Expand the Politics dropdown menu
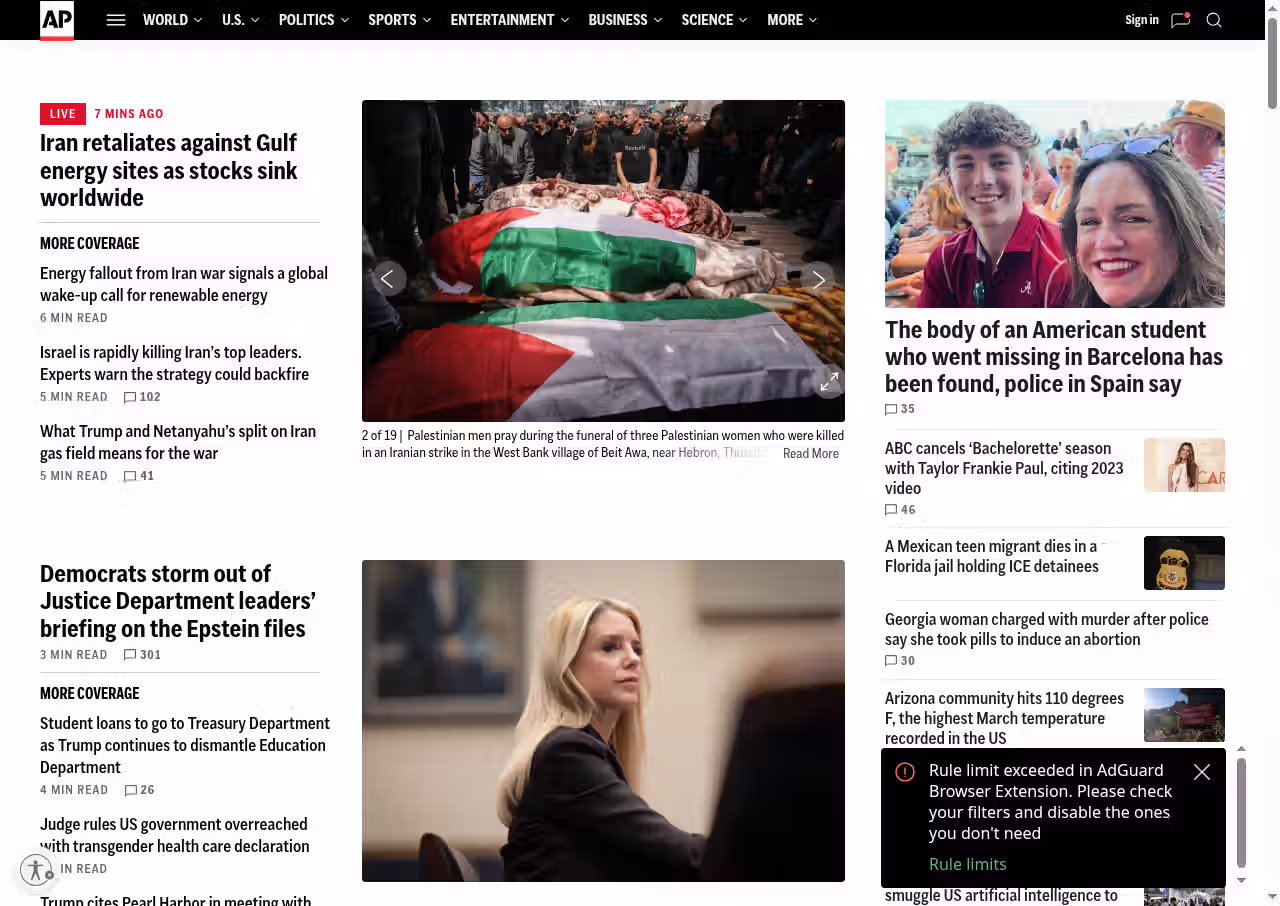The width and height of the screenshot is (1280, 906). (x=313, y=20)
